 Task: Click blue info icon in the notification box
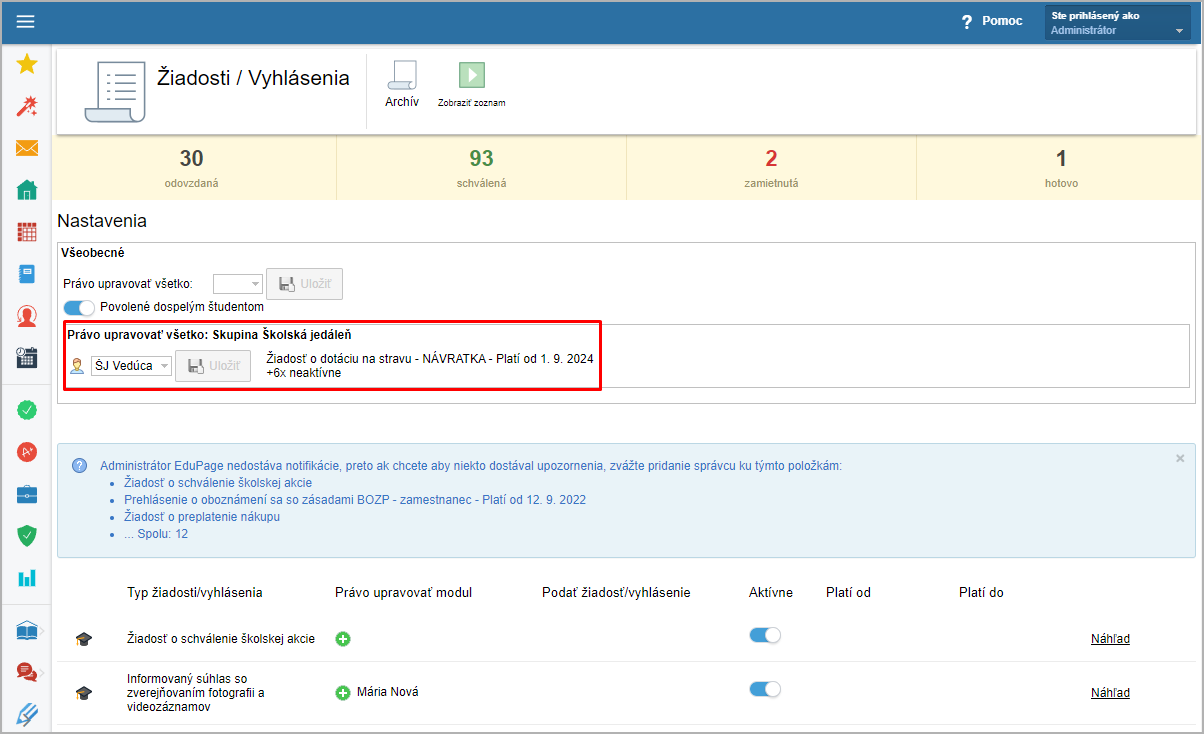(x=79, y=466)
